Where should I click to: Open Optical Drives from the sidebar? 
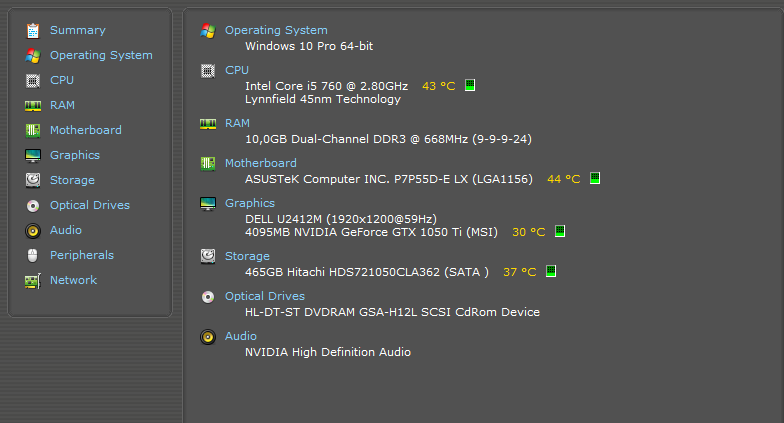[90, 205]
